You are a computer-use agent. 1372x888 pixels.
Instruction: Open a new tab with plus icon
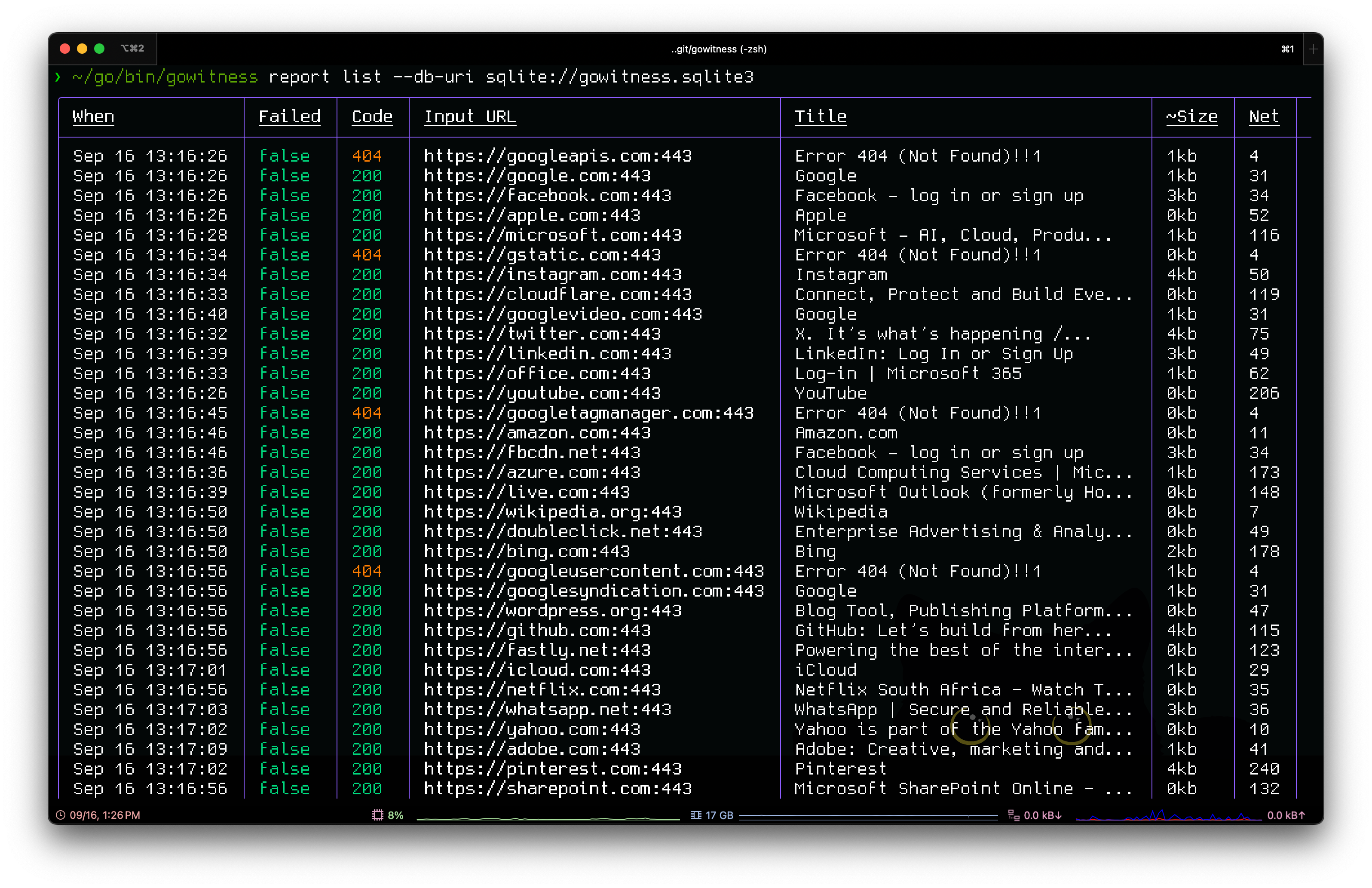click(x=1313, y=49)
